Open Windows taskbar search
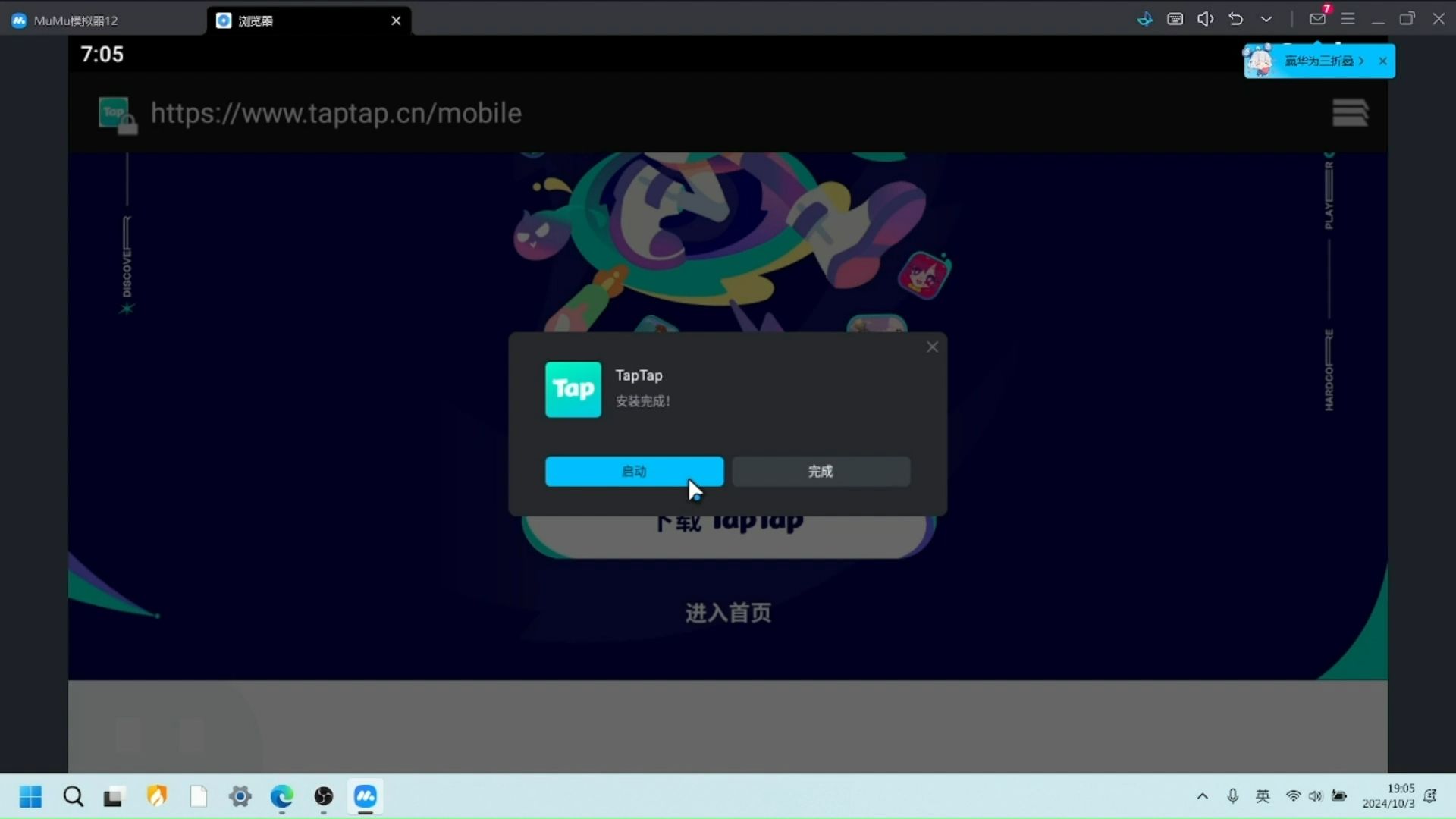The image size is (1456, 819). coord(73,796)
